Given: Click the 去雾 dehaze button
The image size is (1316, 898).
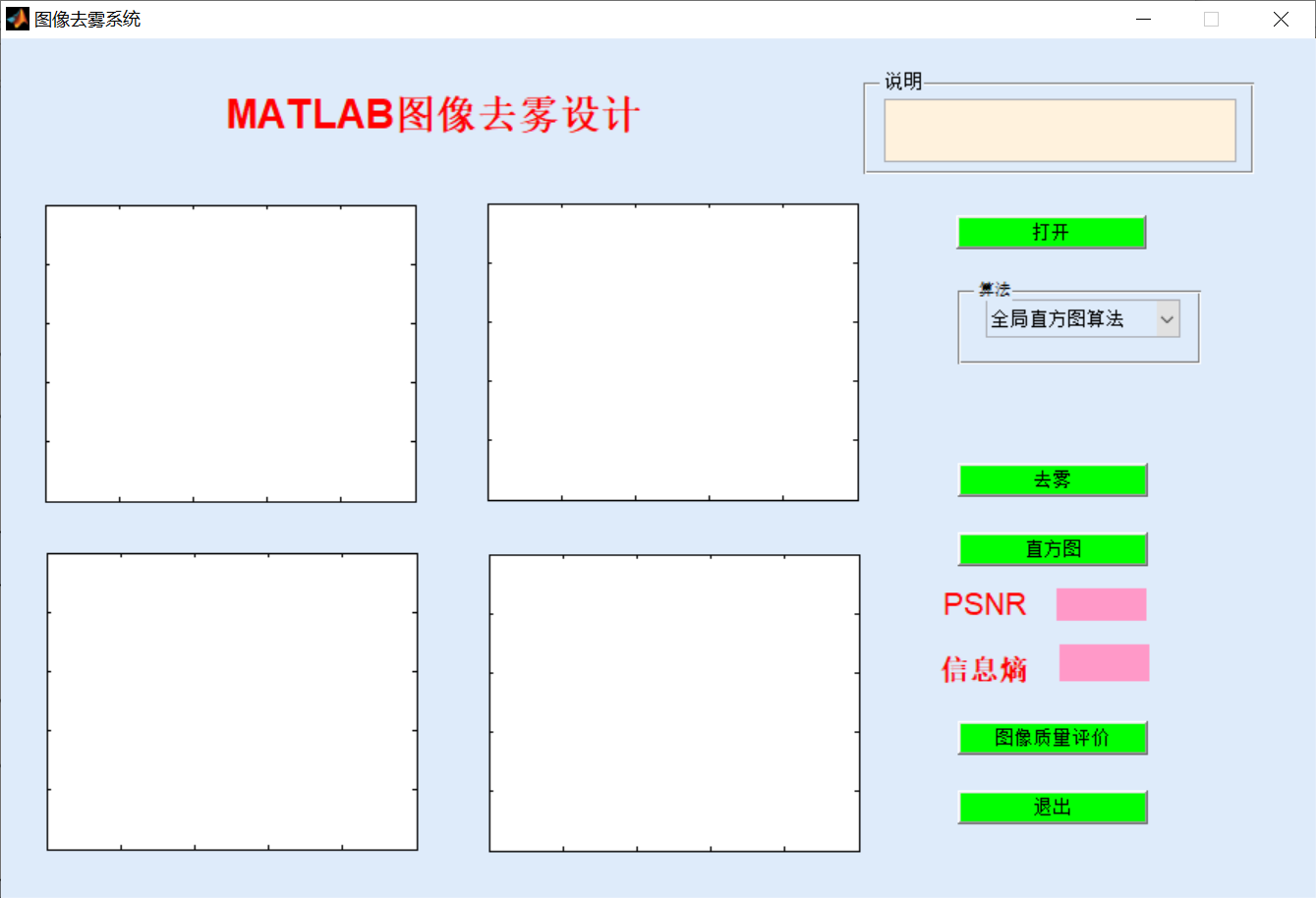Looking at the screenshot, I should (1053, 479).
